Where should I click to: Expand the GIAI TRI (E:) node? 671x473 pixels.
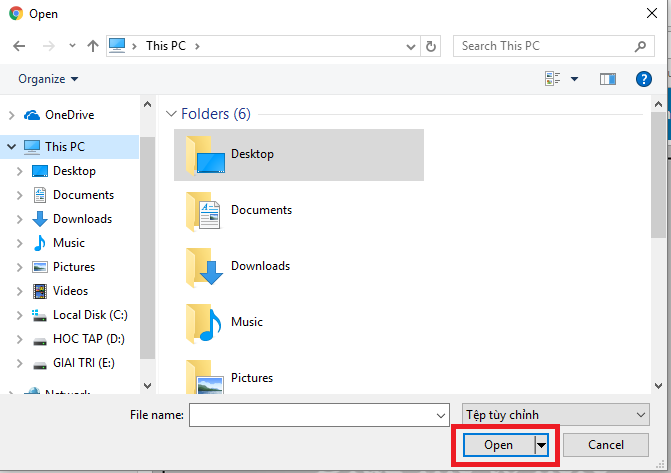click(19, 363)
